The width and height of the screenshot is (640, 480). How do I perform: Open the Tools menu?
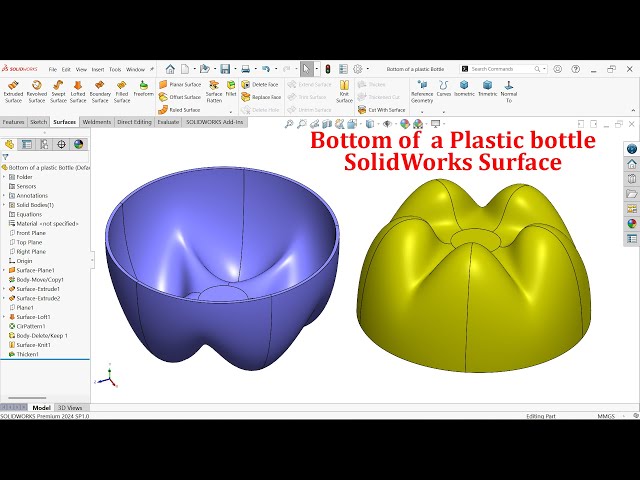tap(115, 69)
